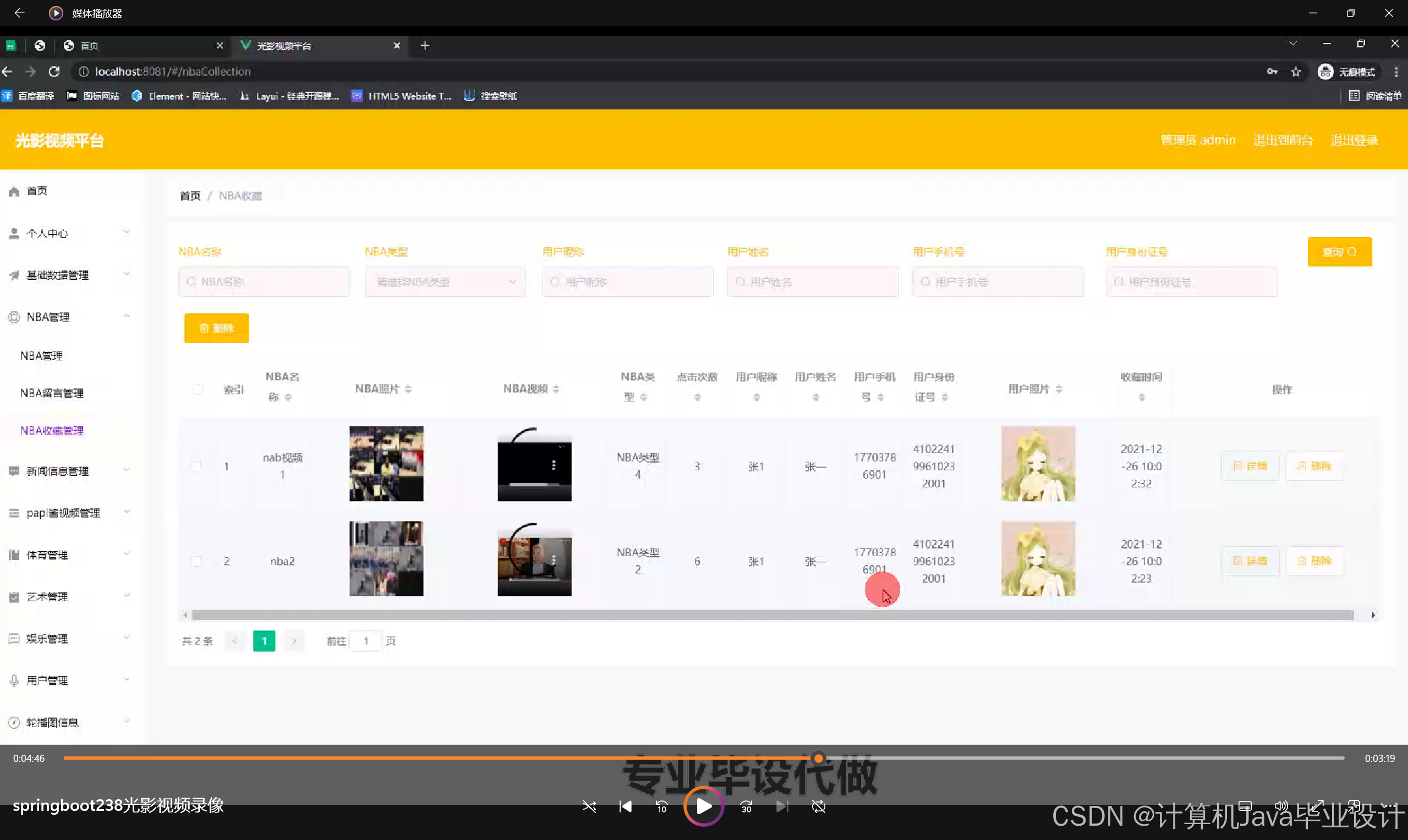1408x840 pixels.
Task: Toggle shuffle in media player
Action: 589,806
